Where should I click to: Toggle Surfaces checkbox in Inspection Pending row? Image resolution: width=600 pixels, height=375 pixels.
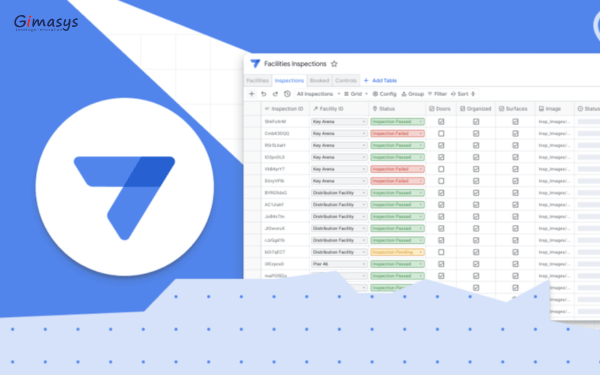point(515,252)
